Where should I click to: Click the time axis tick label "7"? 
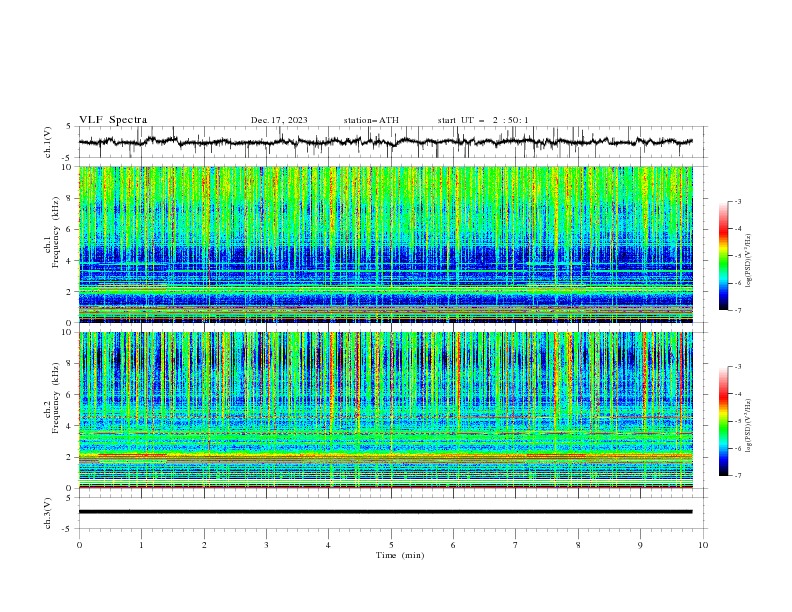[516, 545]
